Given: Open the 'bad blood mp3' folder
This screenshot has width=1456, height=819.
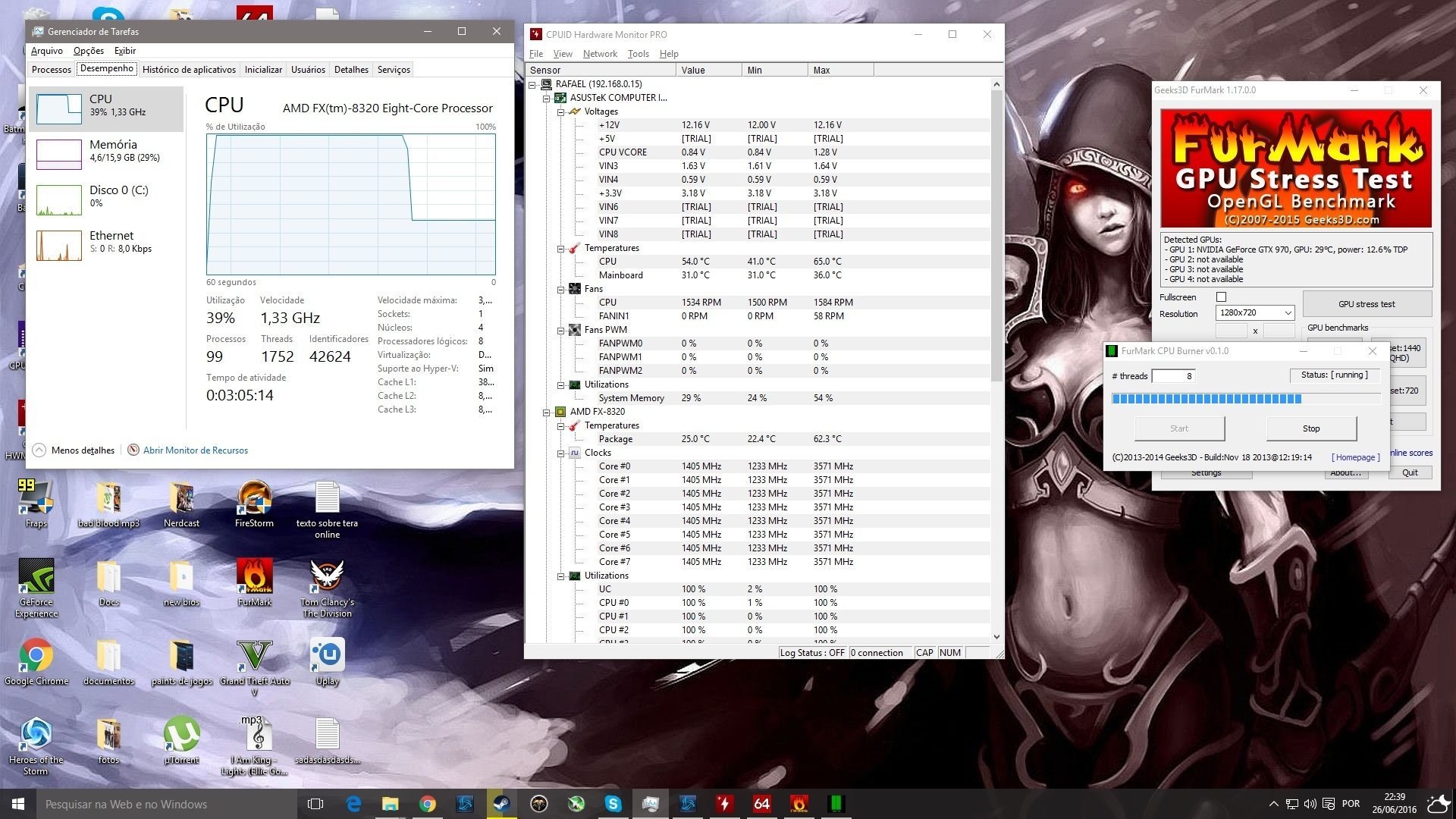Looking at the screenshot, I should pos(108,504).
